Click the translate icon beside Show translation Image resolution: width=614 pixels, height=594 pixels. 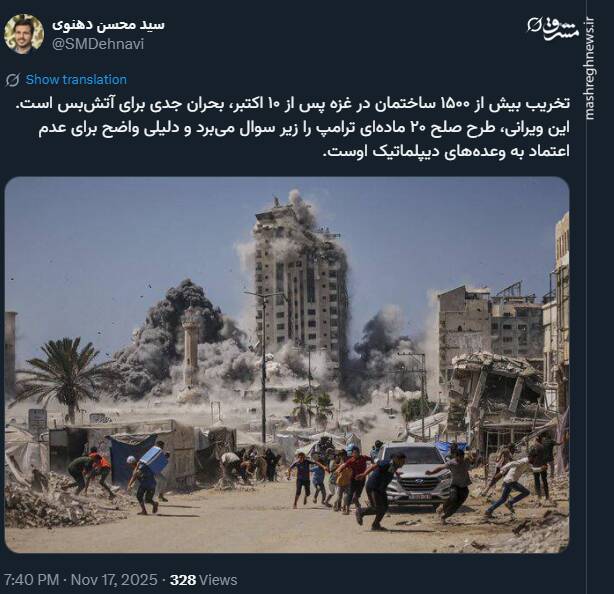tap(13, 80)
